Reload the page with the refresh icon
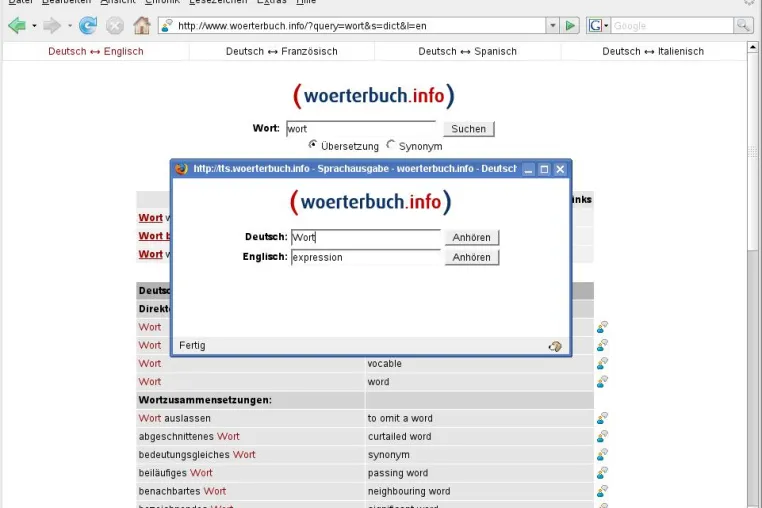Image resolution: width=762 pixels, height=508 pixels. click(x=88, y=25)
